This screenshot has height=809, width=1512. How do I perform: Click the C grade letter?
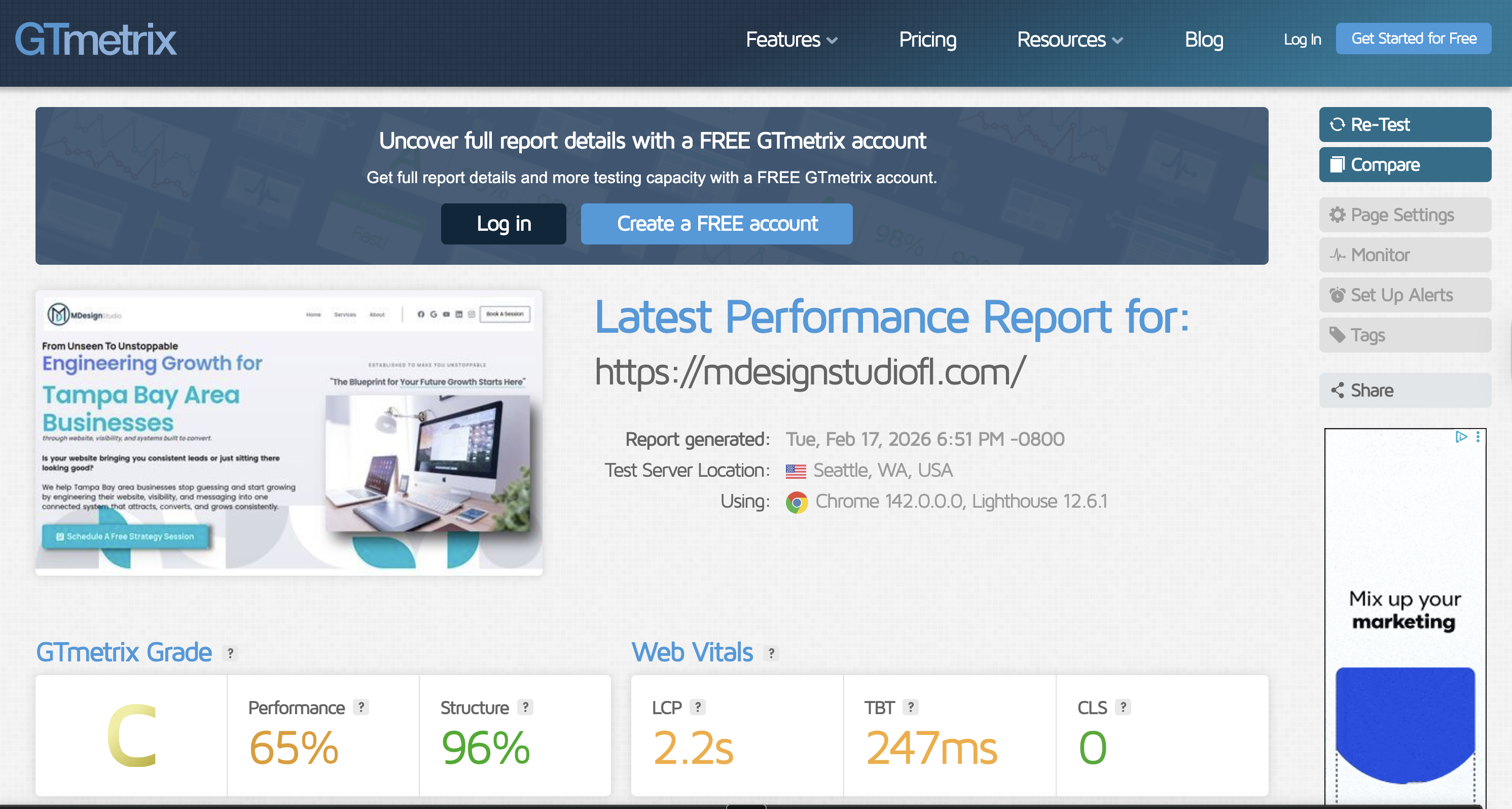pyautogui.click(x=132, y=735)
